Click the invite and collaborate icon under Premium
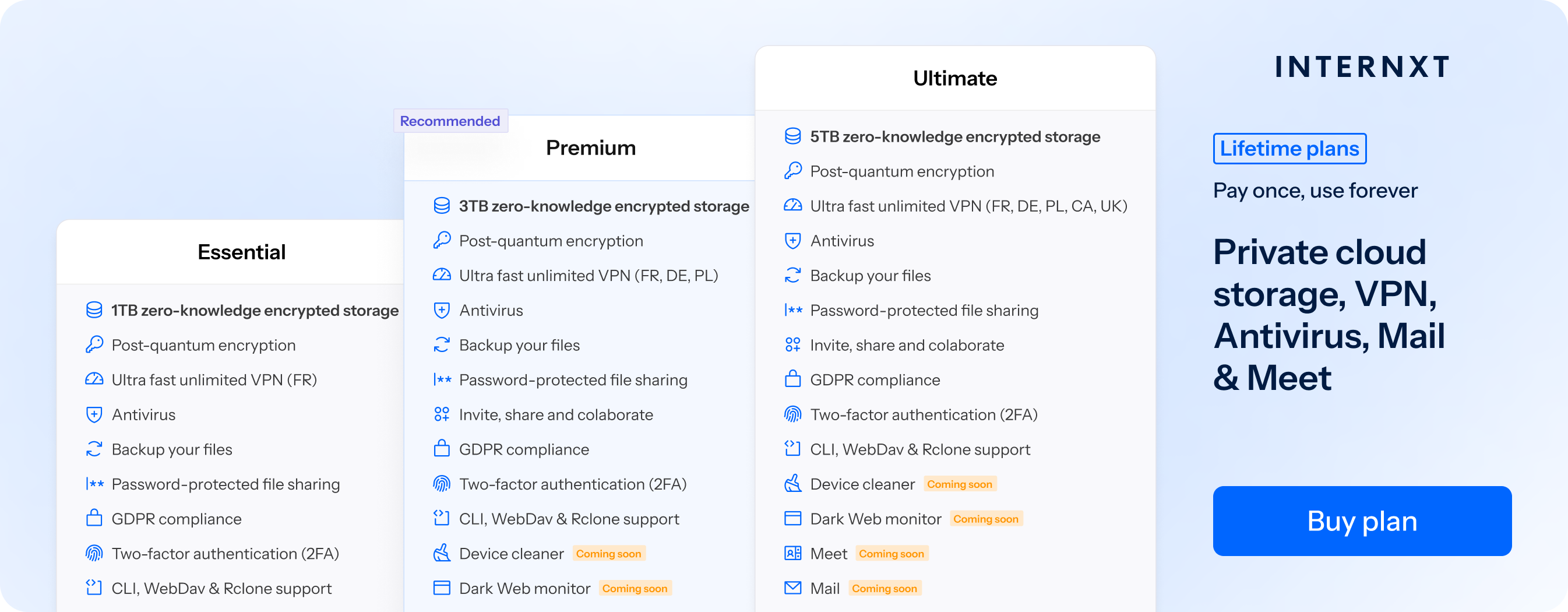1568x612 pixels. [x=442, y=414]
